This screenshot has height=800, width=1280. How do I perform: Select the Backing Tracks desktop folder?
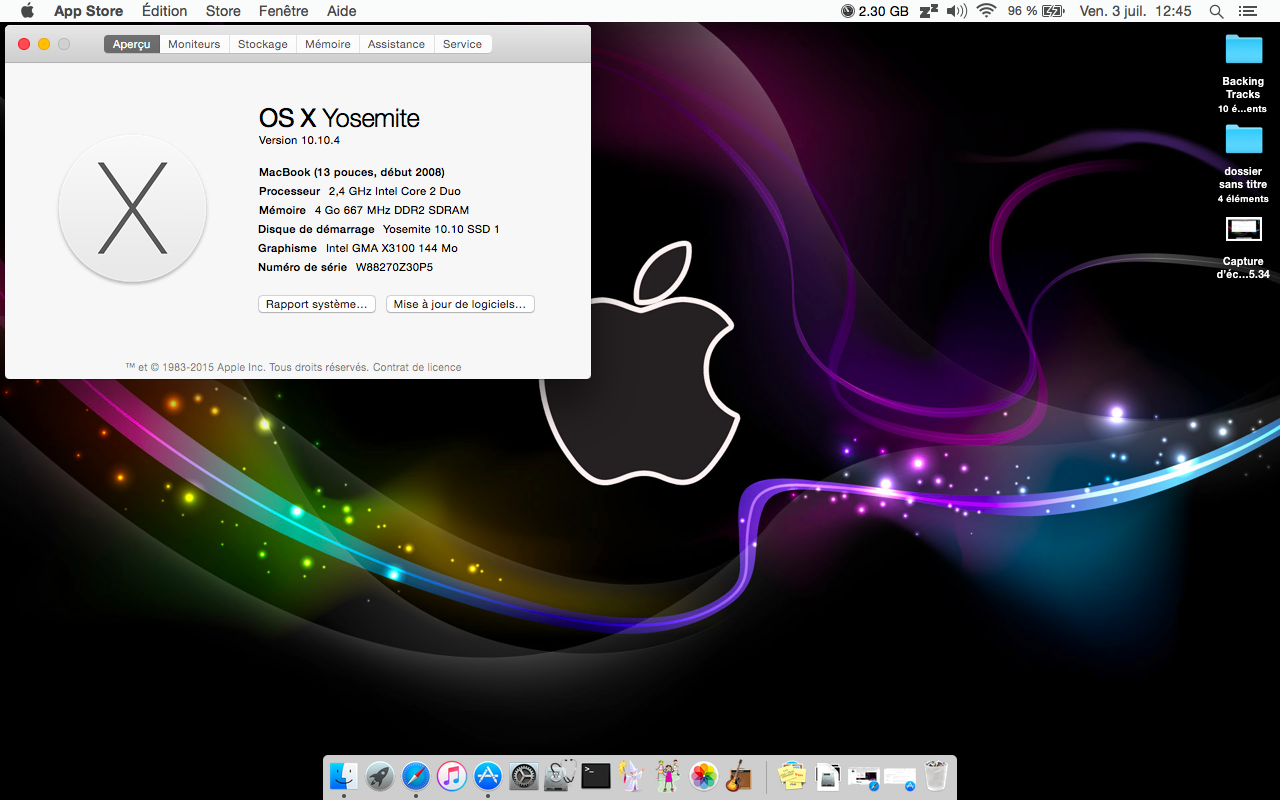[1243, 73]
